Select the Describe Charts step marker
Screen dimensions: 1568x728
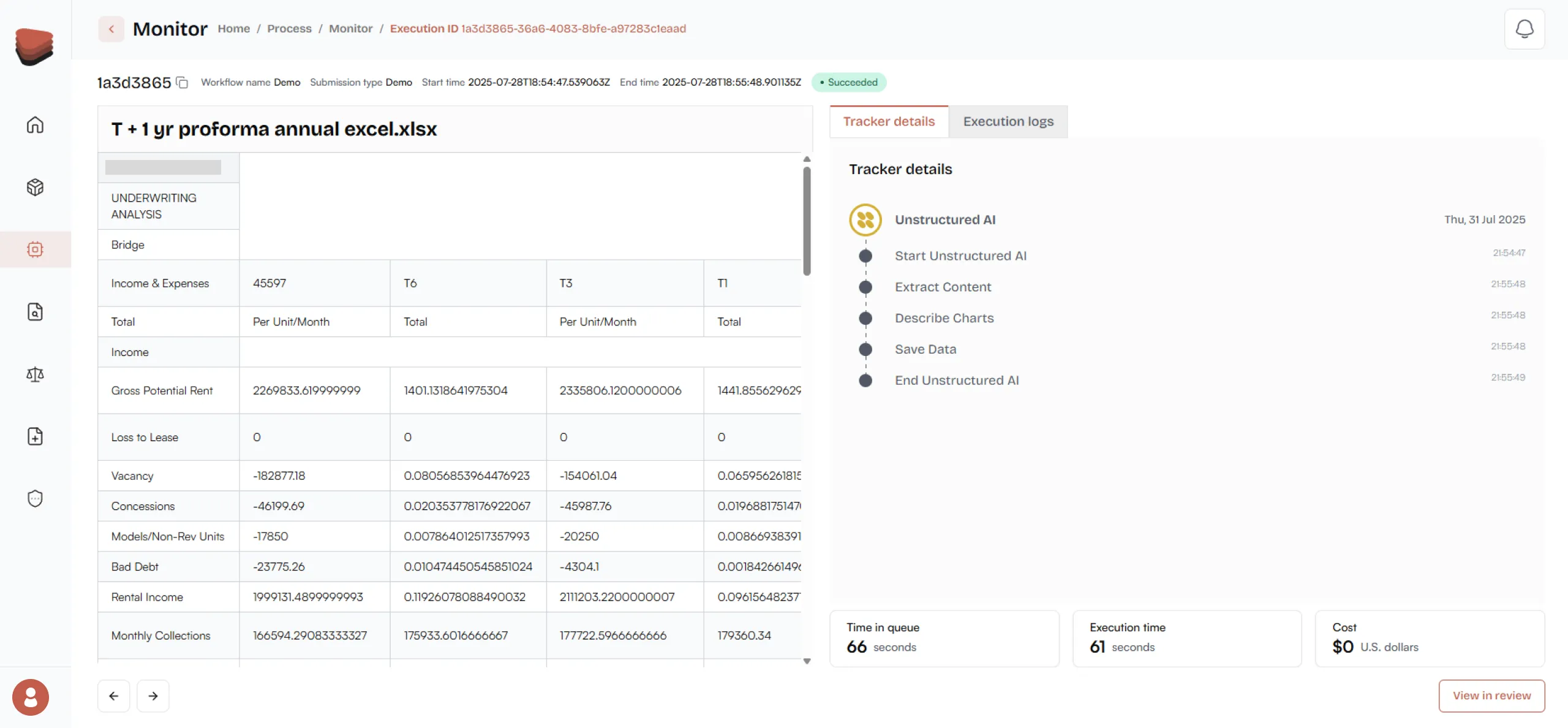point(865,318)
